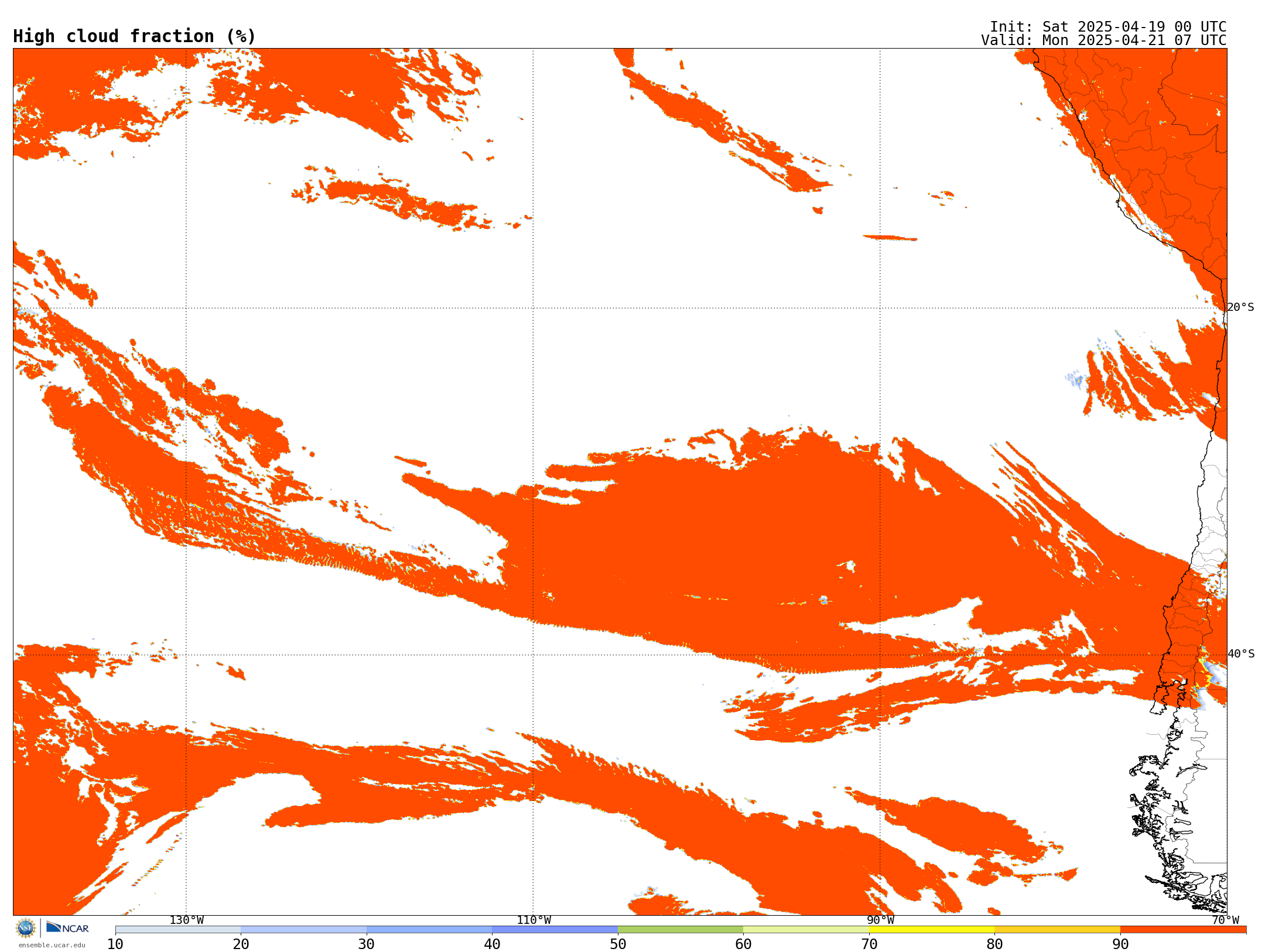
Task: Click the 10–20 pale grey colorbar segment
Action: coord(178,930)
